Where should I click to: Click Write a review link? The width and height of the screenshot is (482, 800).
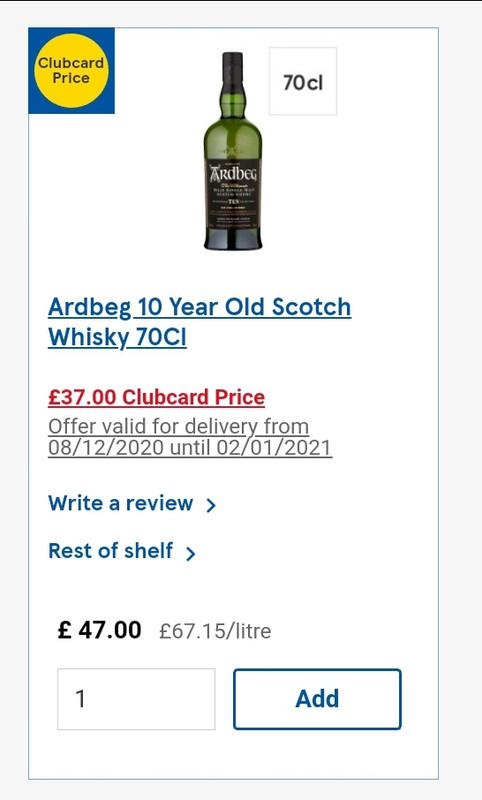(121, 504)
